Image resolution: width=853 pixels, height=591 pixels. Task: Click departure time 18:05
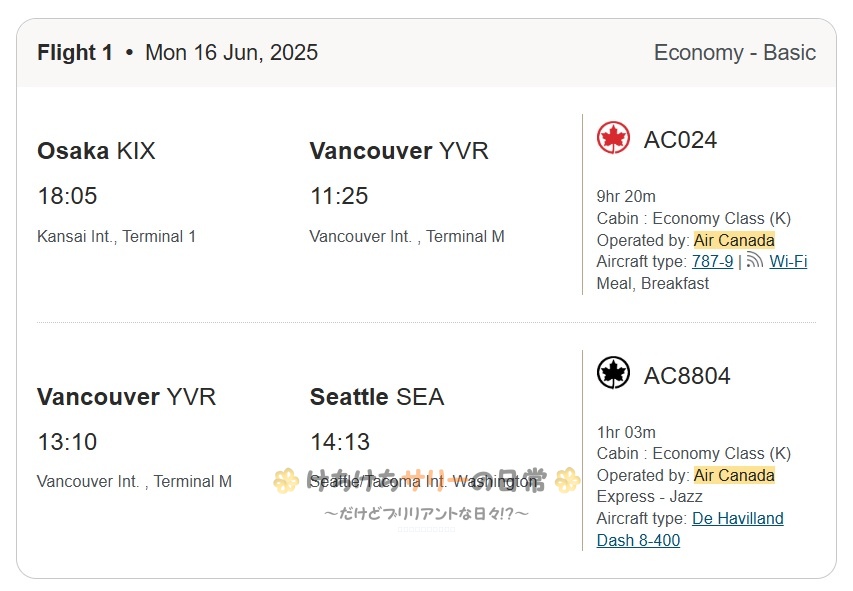point(67,196)
